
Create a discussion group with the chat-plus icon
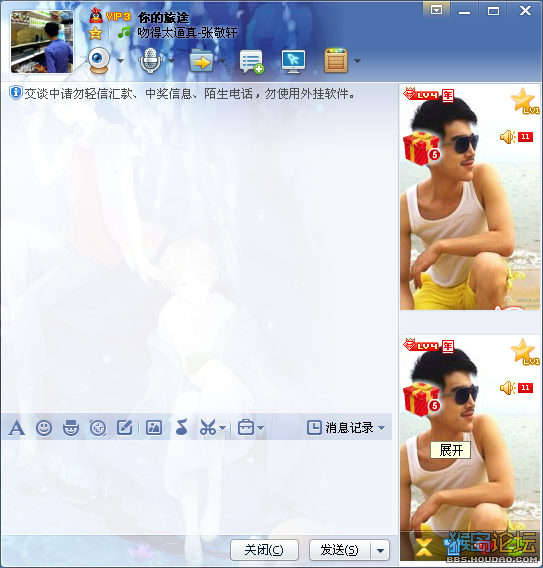[251, 62]
